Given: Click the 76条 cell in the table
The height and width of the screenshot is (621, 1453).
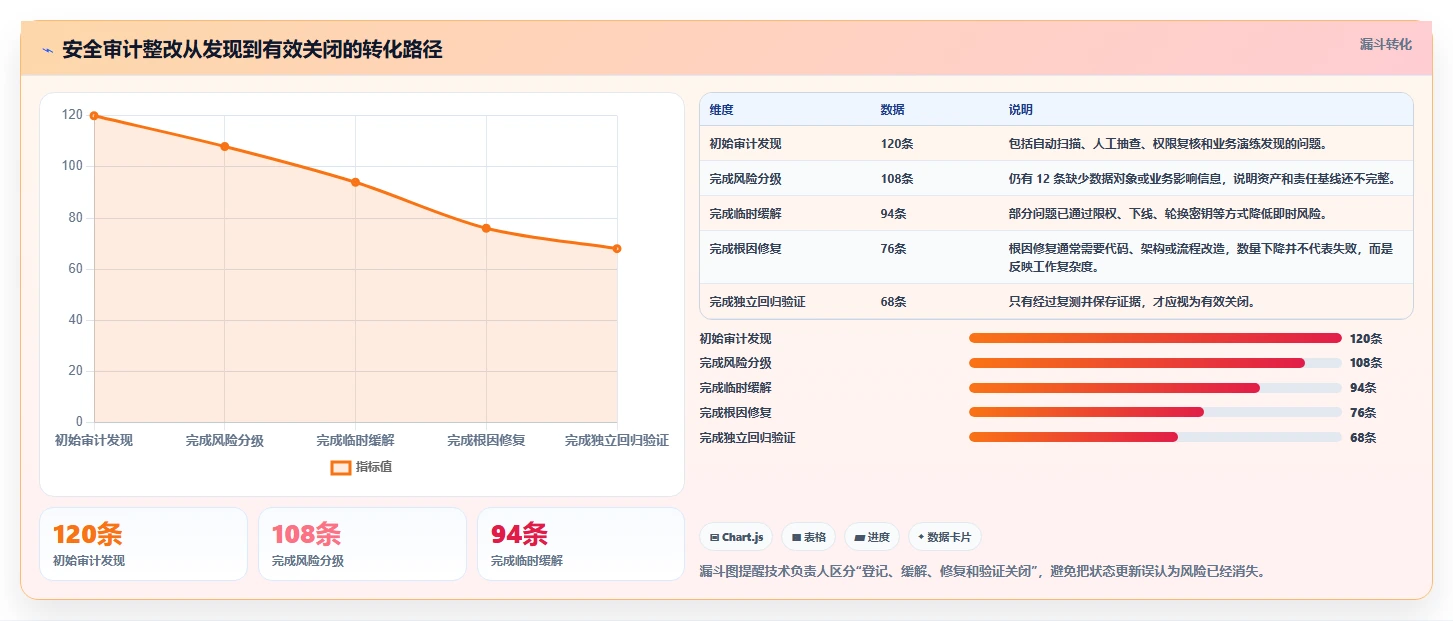Looking at the screenshot, I should point(893,249).
